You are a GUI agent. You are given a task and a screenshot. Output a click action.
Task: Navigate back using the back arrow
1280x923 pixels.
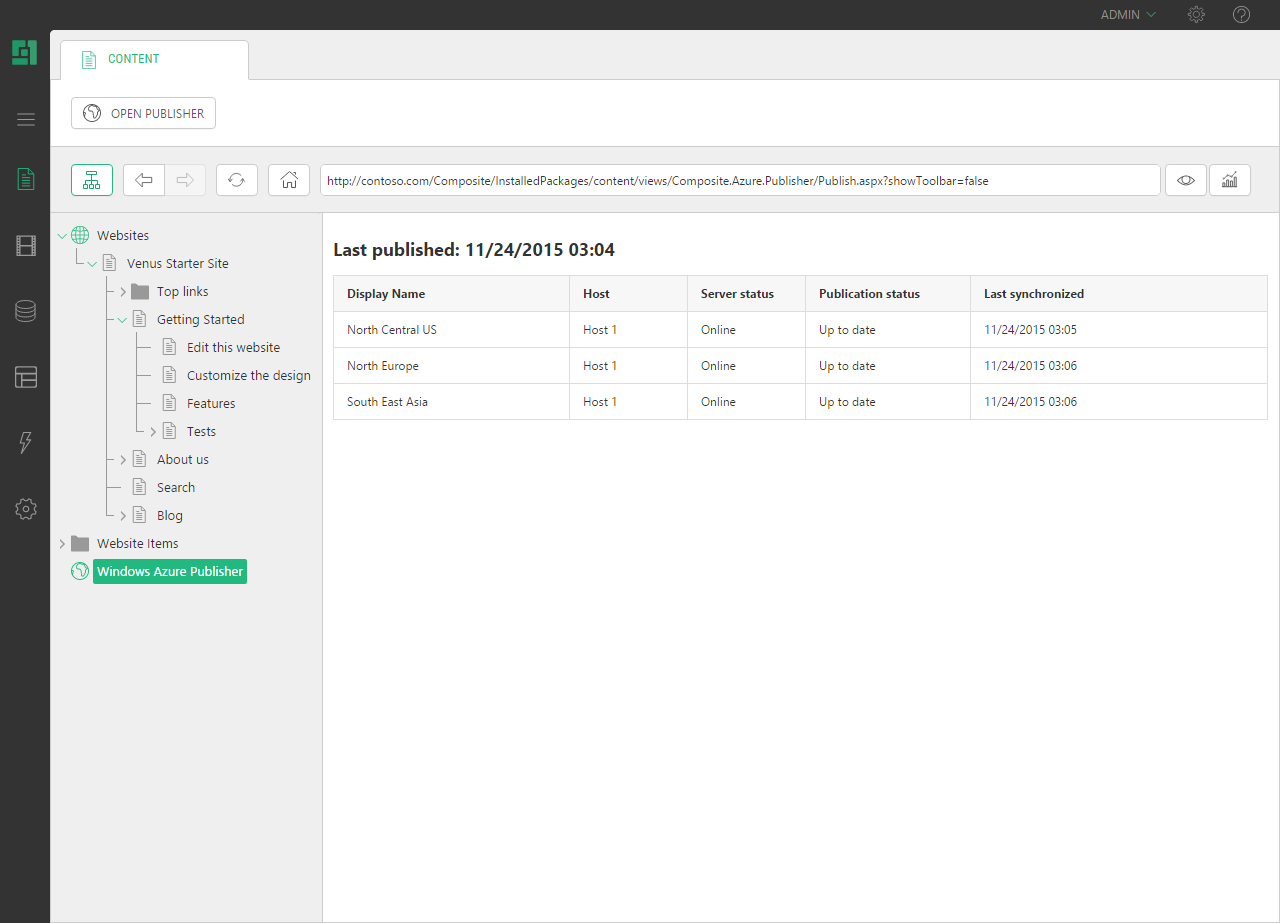(143, 180)
